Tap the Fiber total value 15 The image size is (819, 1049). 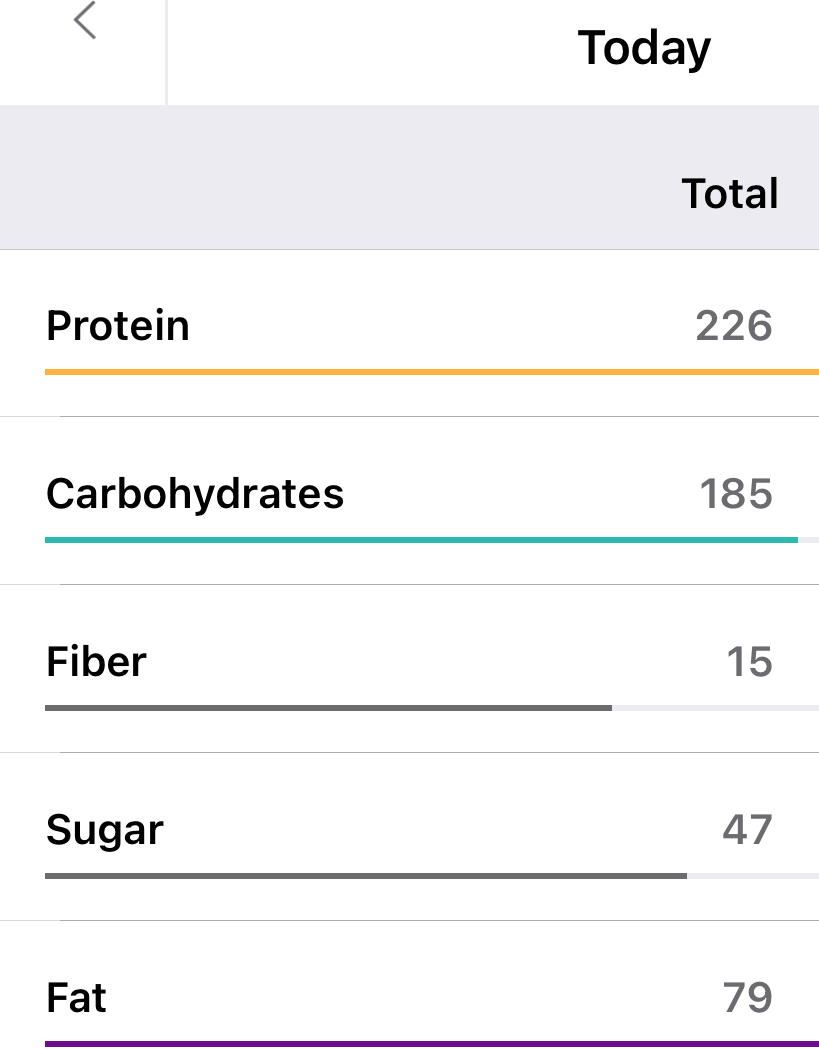tap(749, 662)
